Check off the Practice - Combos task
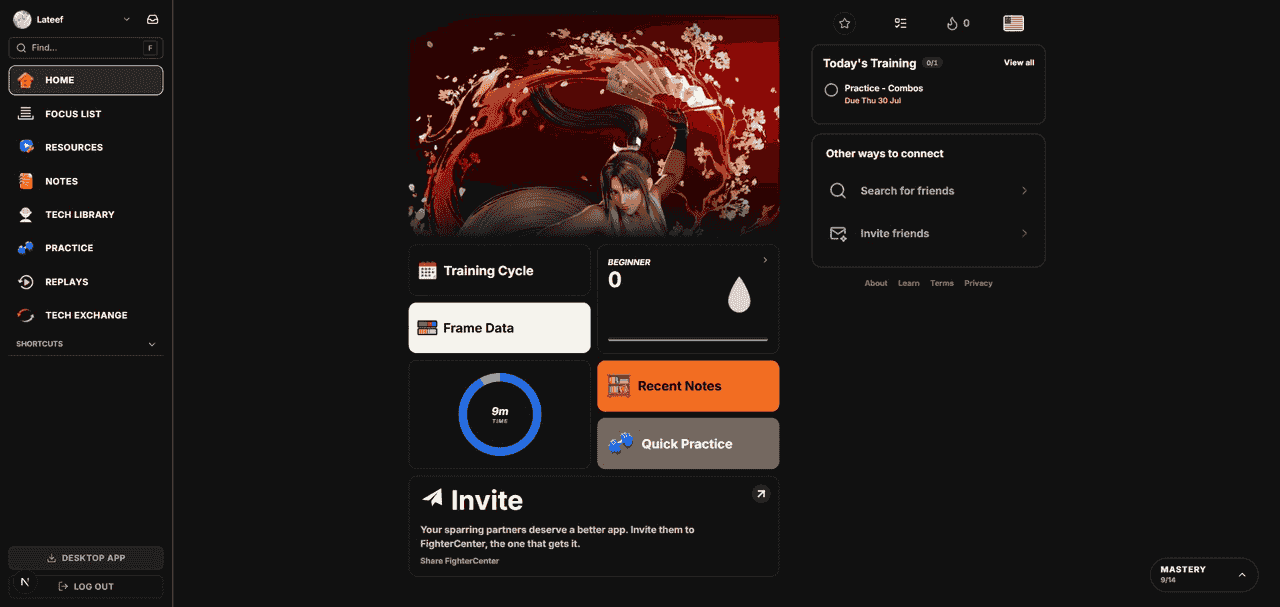Image resolution: width=1280 pixels, height=607 pixels. (x=831, y=90)
